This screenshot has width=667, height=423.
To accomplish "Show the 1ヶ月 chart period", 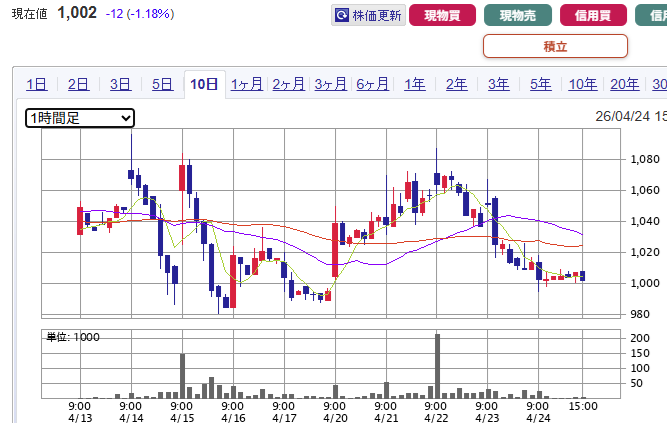I will coord(246,84).
